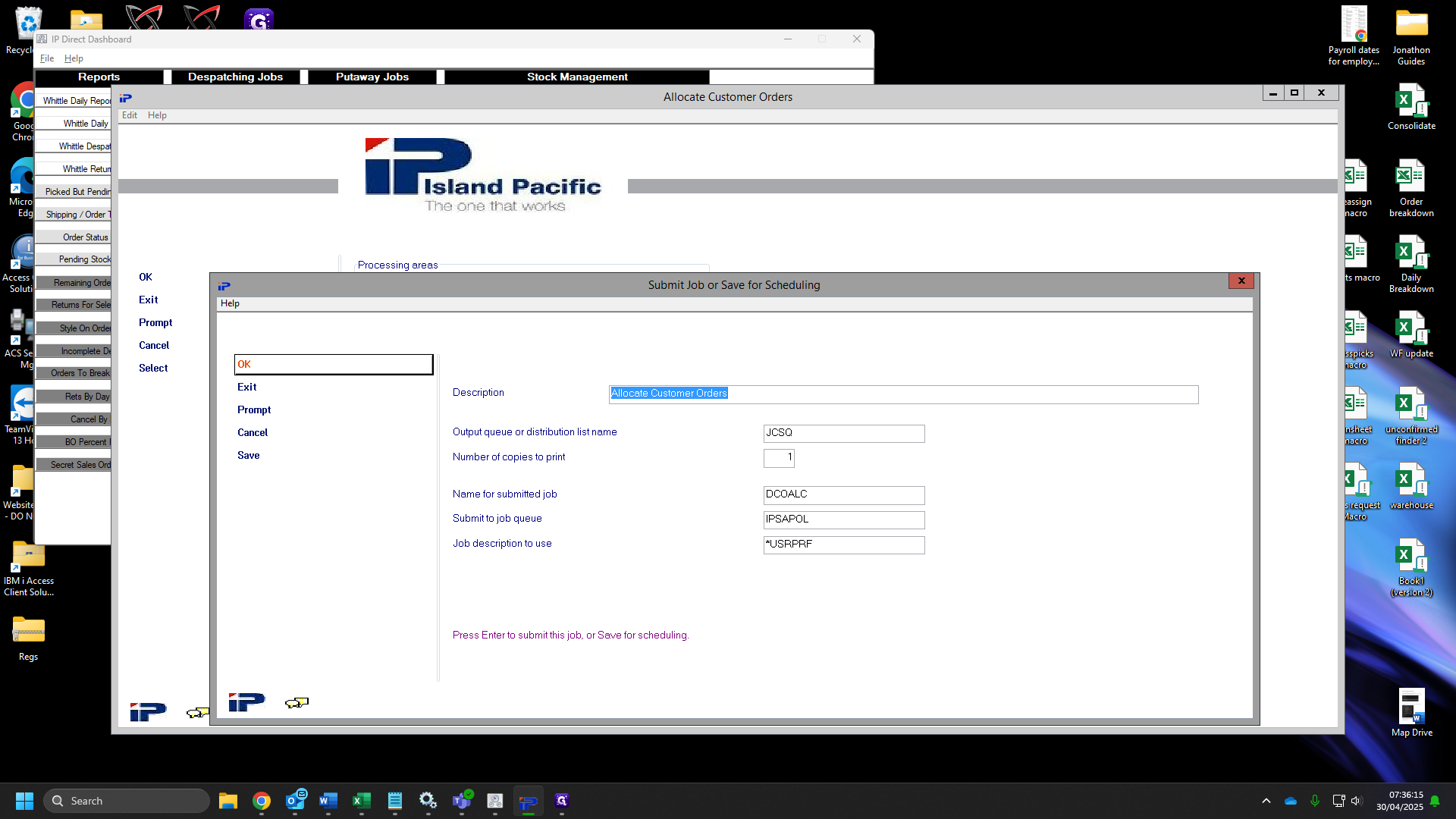The height and width of the screenshot is (819, 1456).
Task: Click Output queue field containing JCSQ
Action: pyautogui.click(x=844, y=434)
